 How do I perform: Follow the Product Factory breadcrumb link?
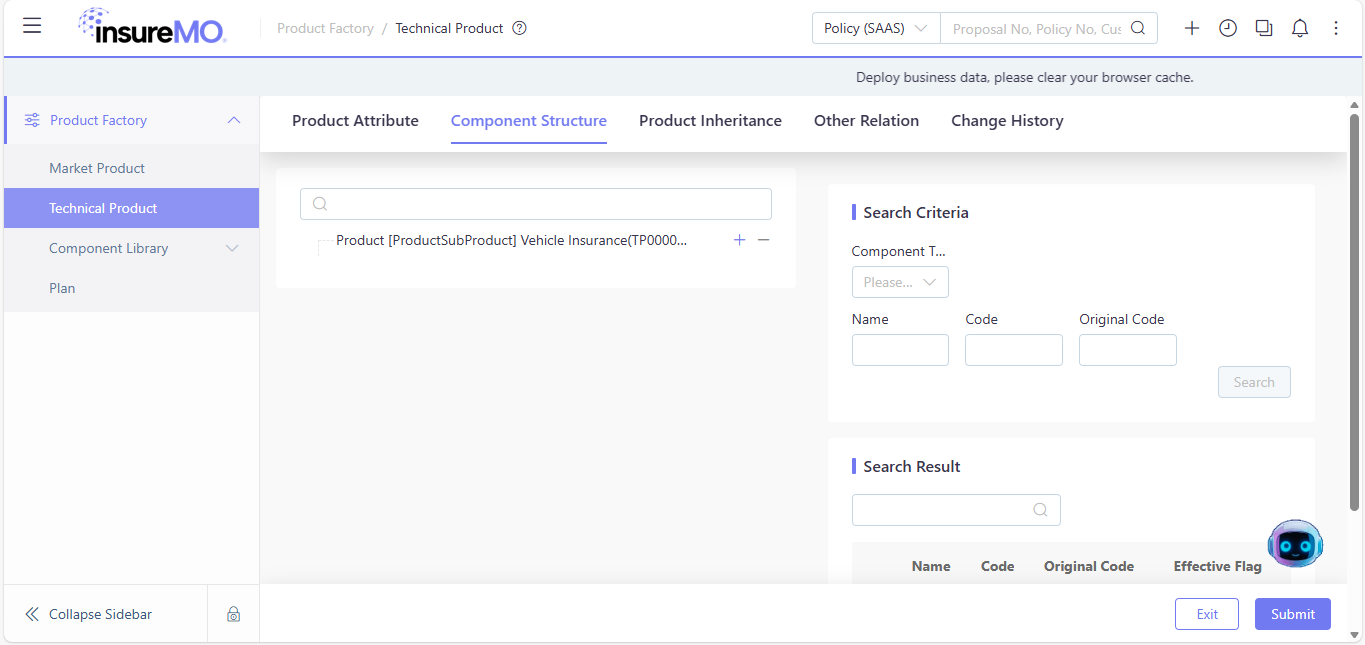click(x=325, y=28)
